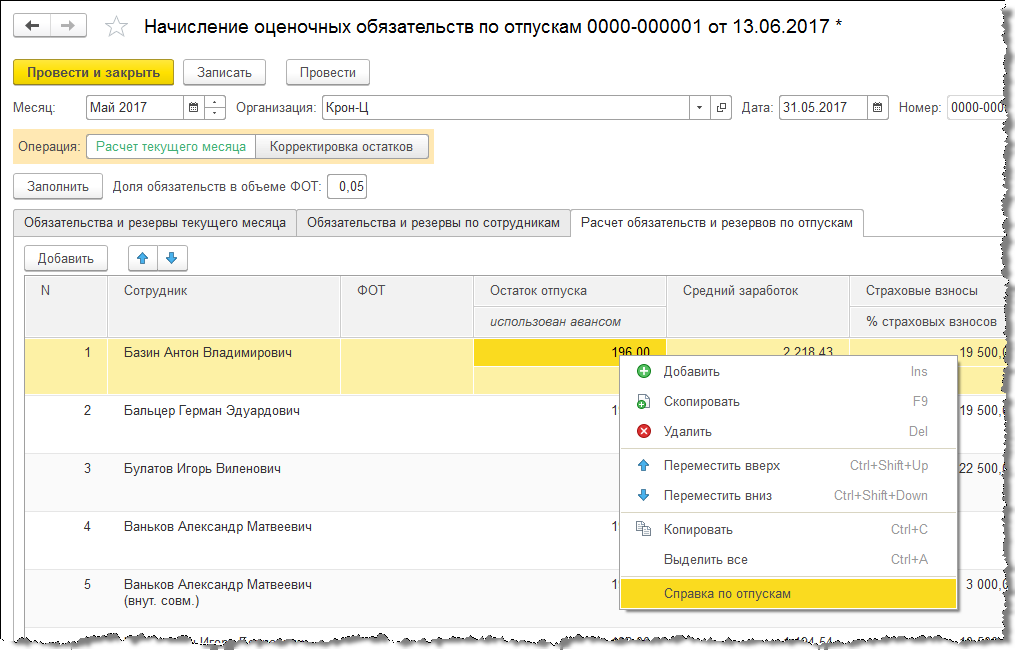Click the Провести button
The image size is (1015, 650).
[328, 73]
